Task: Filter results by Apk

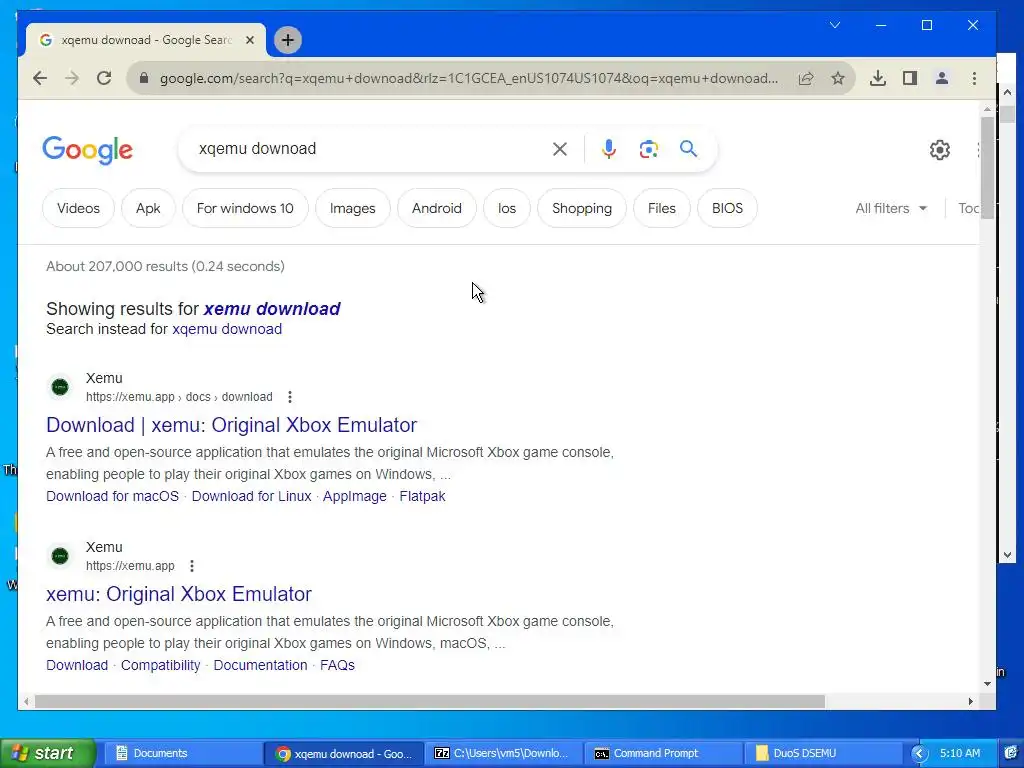Action: [x=148, y=208]
